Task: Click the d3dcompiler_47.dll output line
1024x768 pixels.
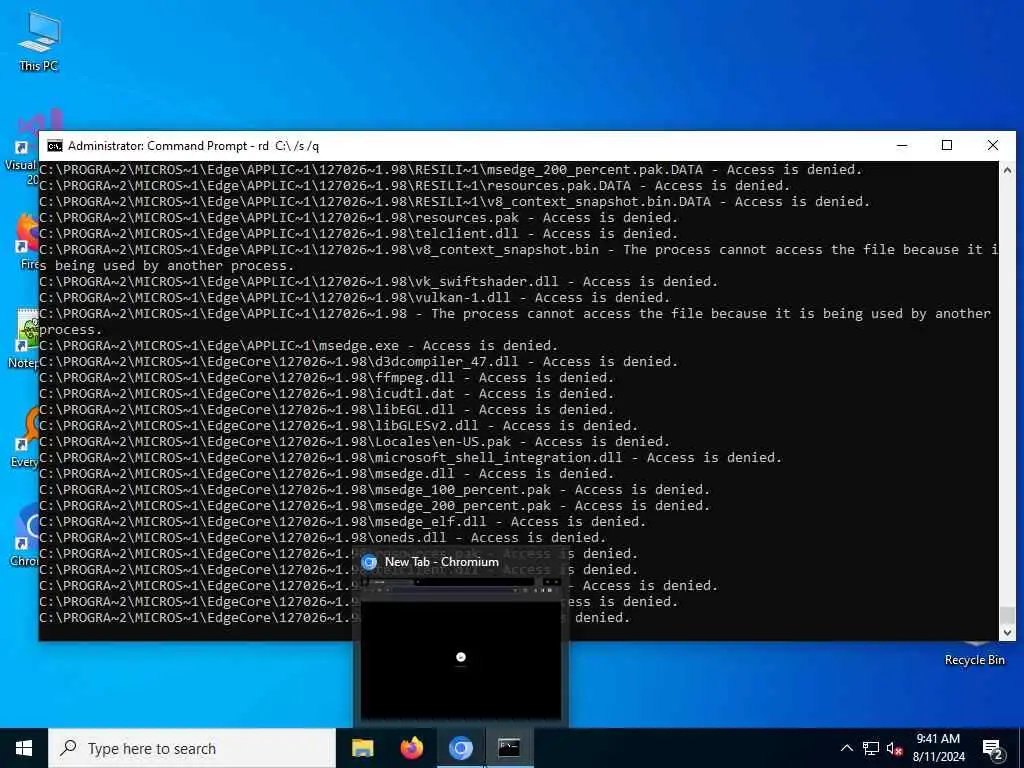Action: point(359,362)
